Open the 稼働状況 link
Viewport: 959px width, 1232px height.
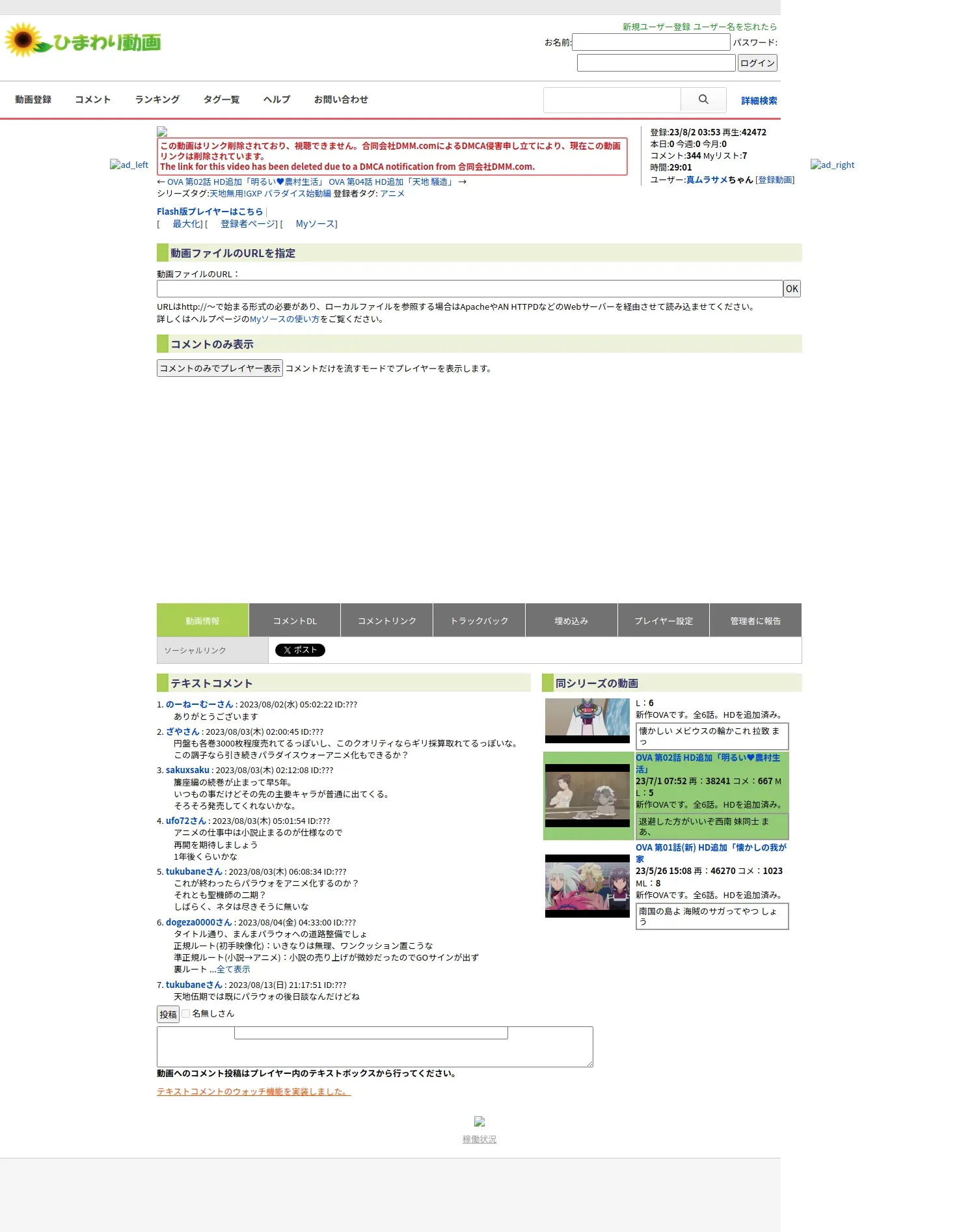[479, 1139]
